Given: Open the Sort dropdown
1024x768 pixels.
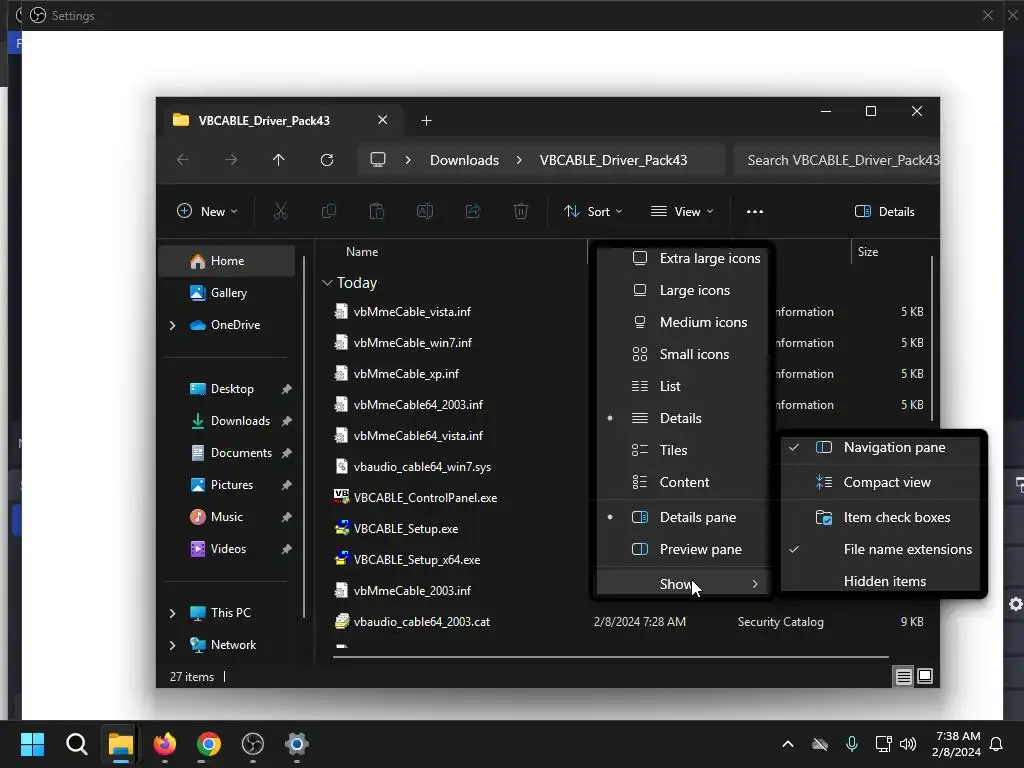Looking at the screenshot, I should pyautogui.click(x=593, y=212).
